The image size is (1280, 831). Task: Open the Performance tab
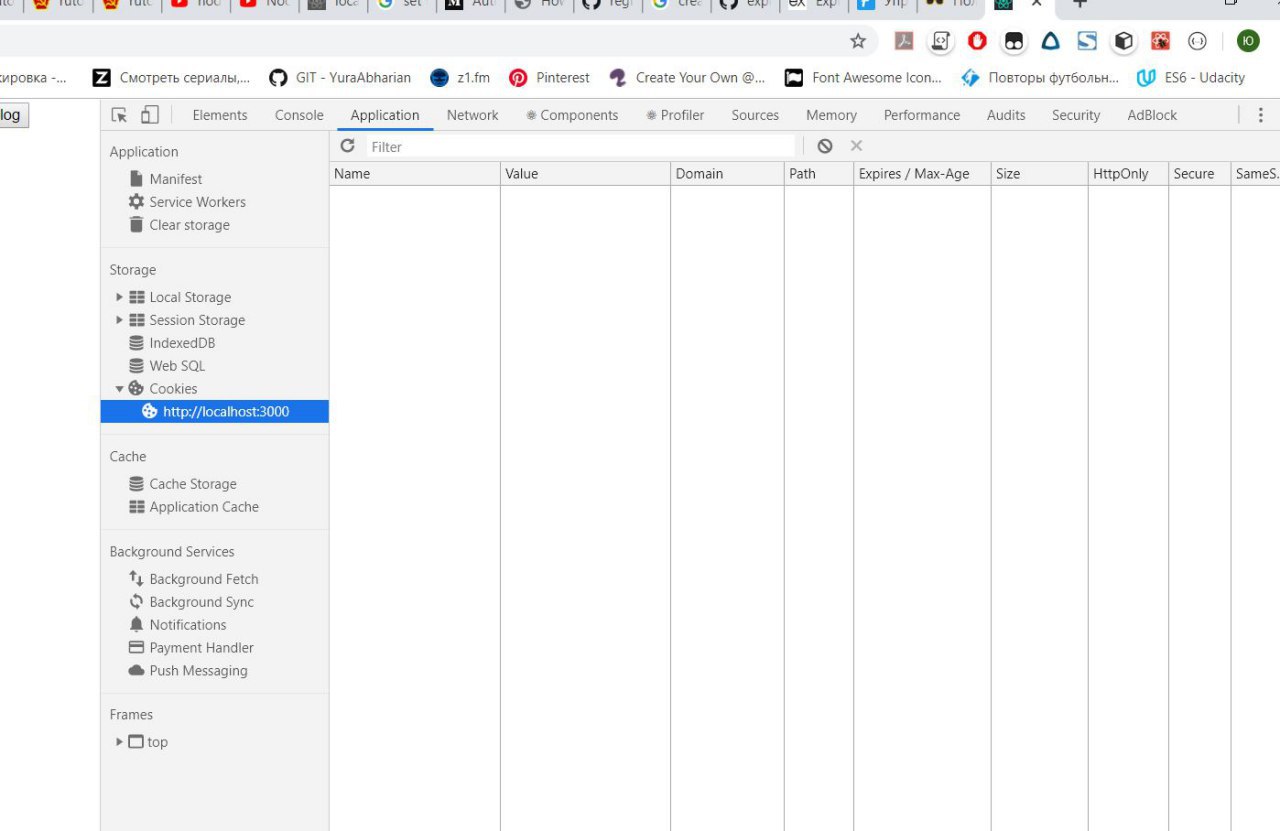pyautogui.click(x=922, y=115)
